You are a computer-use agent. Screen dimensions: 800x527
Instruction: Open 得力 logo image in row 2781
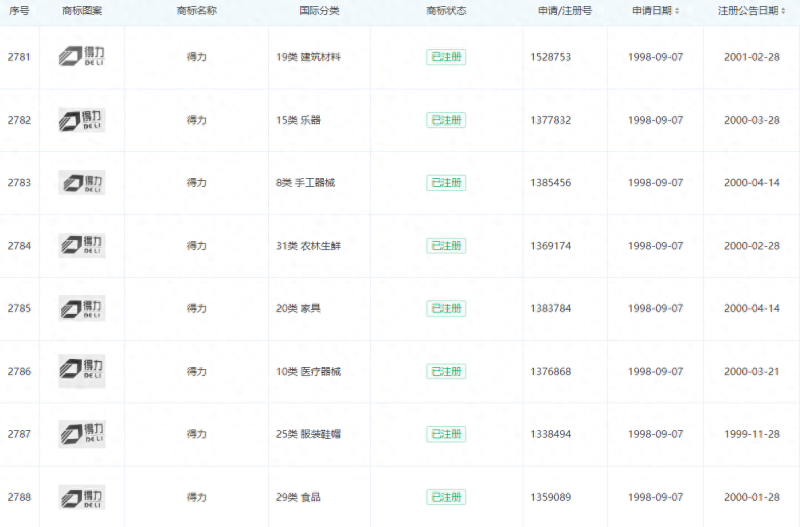point(81,57)
